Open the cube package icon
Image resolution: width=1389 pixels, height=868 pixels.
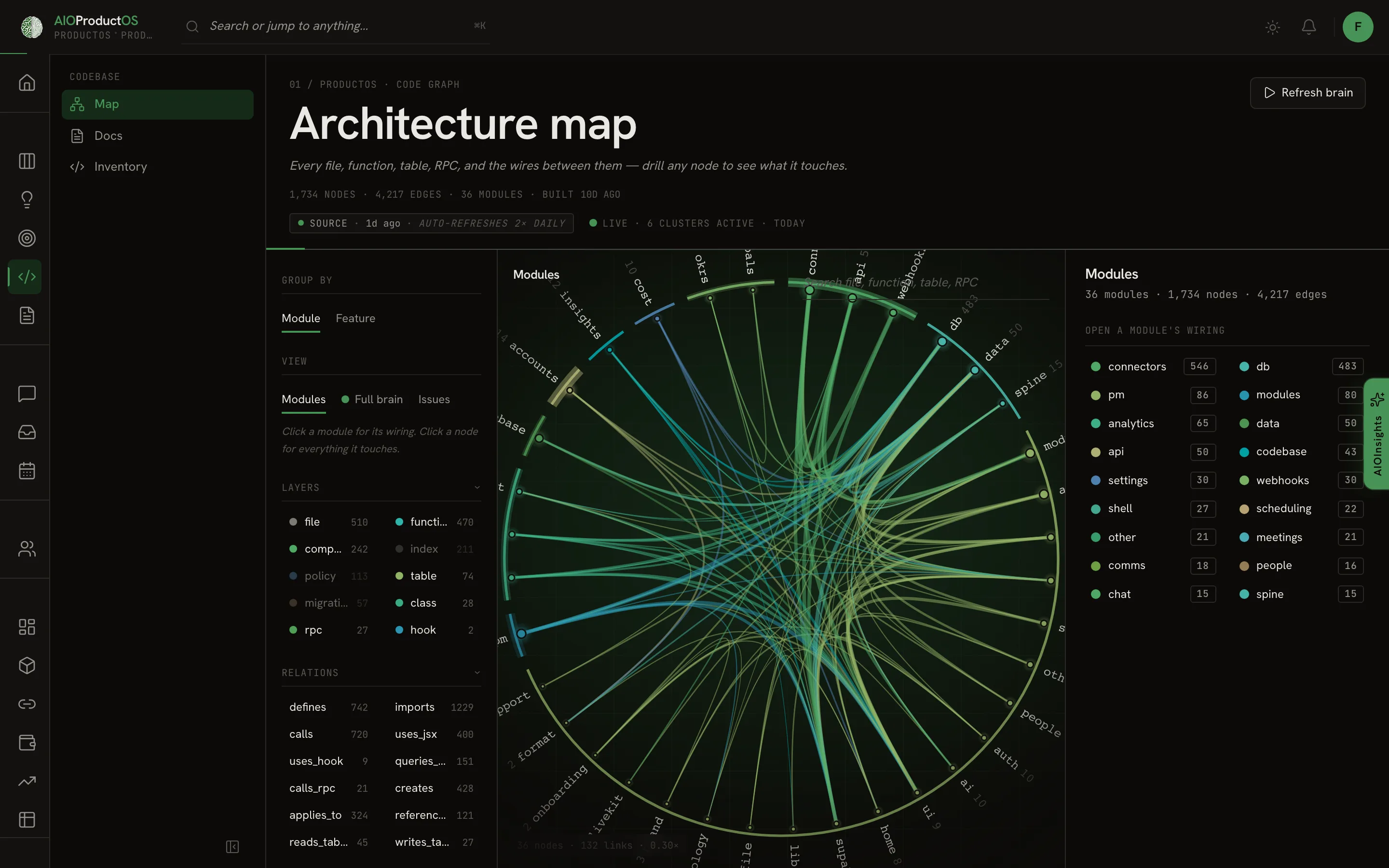pyautogui.click(x=27, y=665)
